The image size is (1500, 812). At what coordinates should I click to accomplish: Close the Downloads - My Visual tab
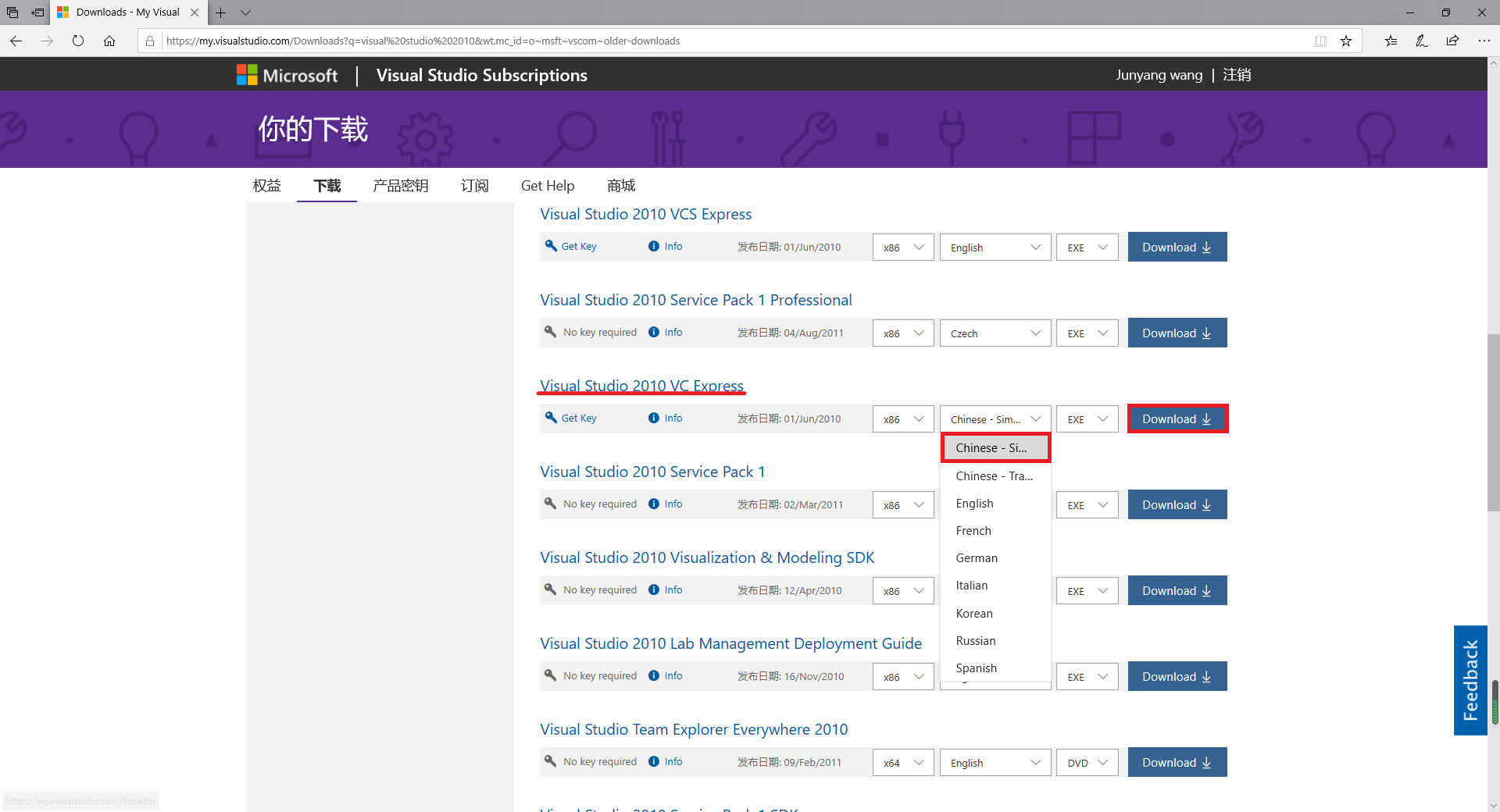195,12
